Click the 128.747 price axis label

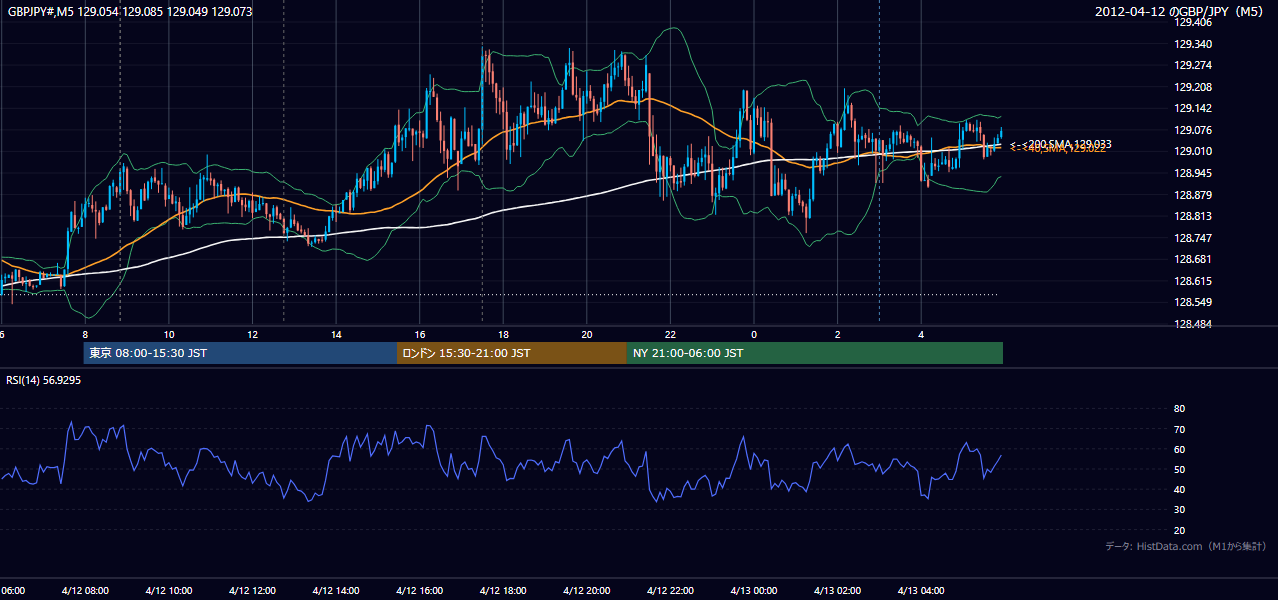point(1193,238)
